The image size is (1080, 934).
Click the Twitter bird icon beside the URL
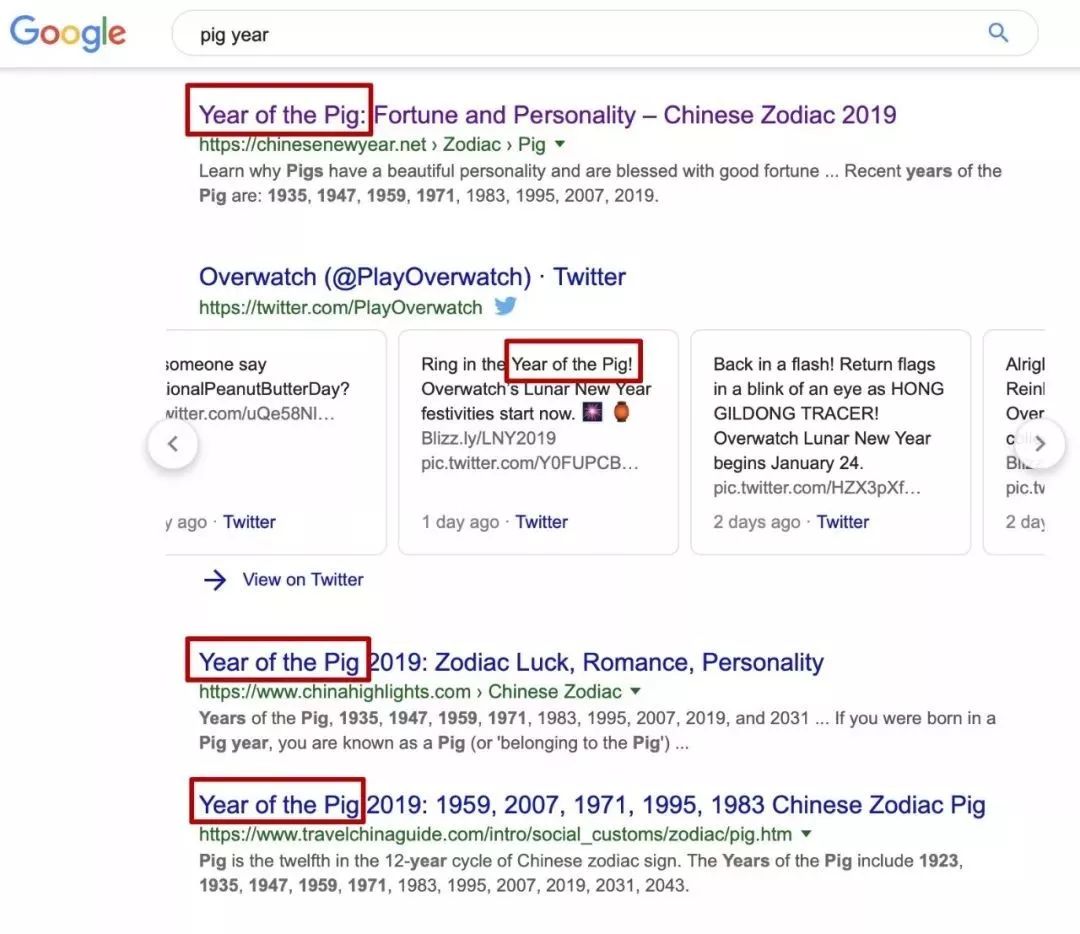[506, 305]
